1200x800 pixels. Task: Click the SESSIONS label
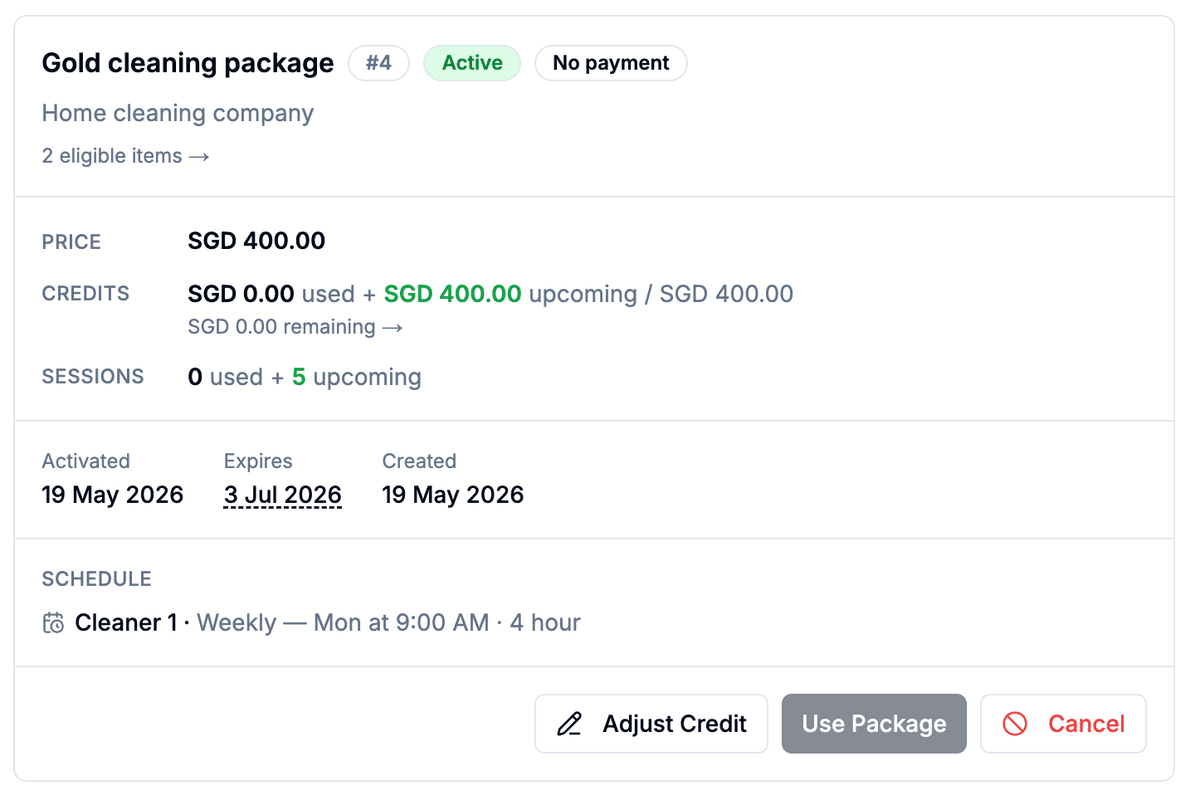coord(93,377)
